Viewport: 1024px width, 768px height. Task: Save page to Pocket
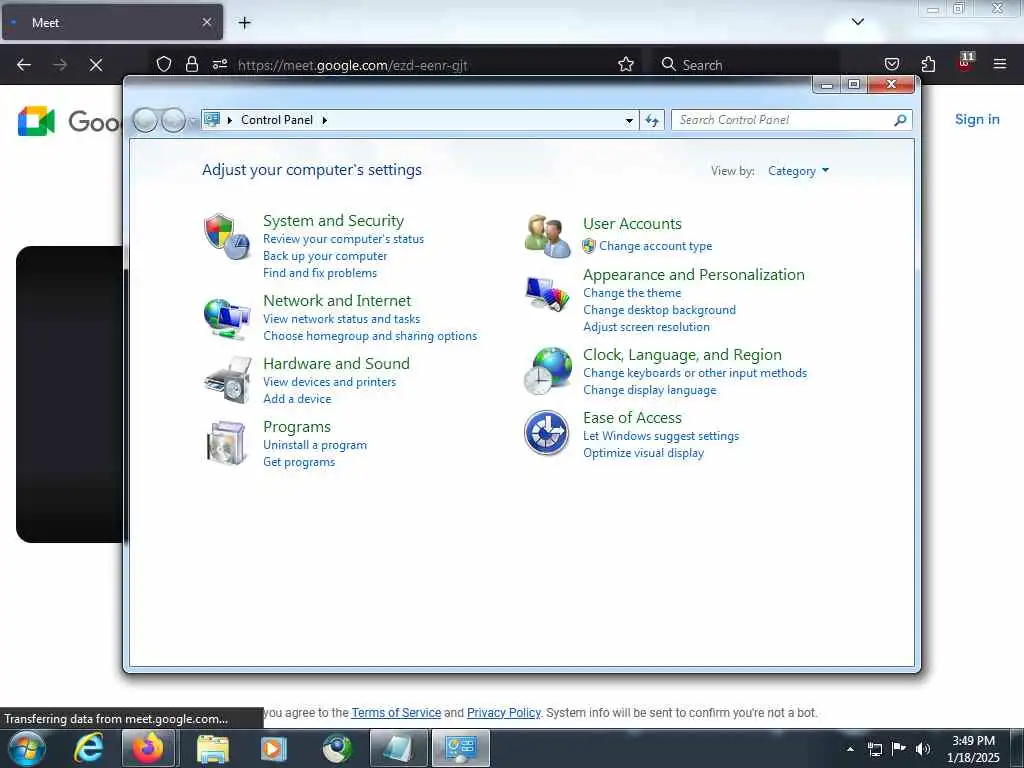point(891,64)
